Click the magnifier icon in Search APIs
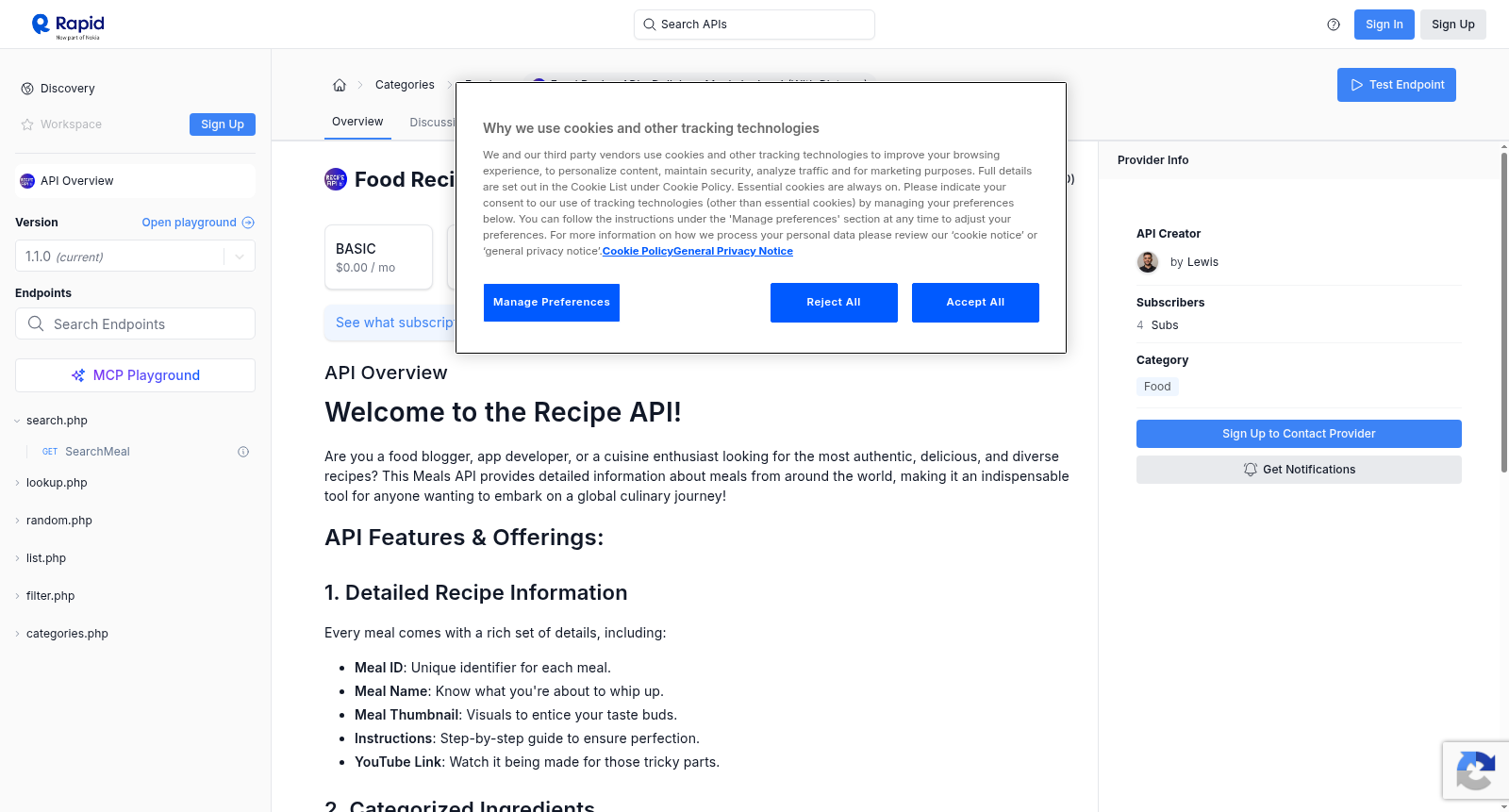This screenshot has width=1509, height=812. [649, 25]
